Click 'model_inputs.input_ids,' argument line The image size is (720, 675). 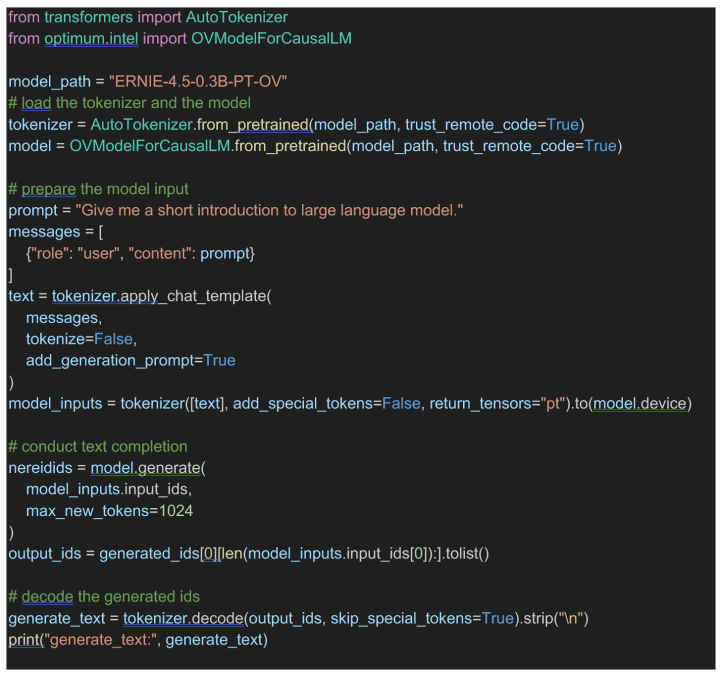(109, 489)
